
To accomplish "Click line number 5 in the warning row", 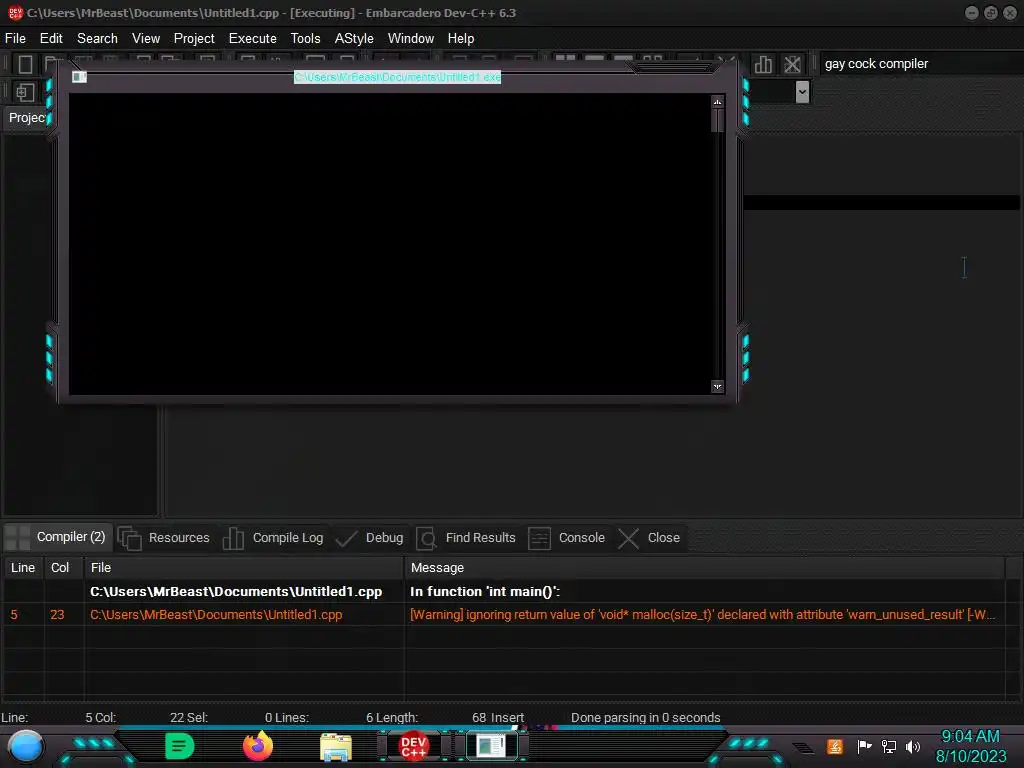I will (14, 615).
